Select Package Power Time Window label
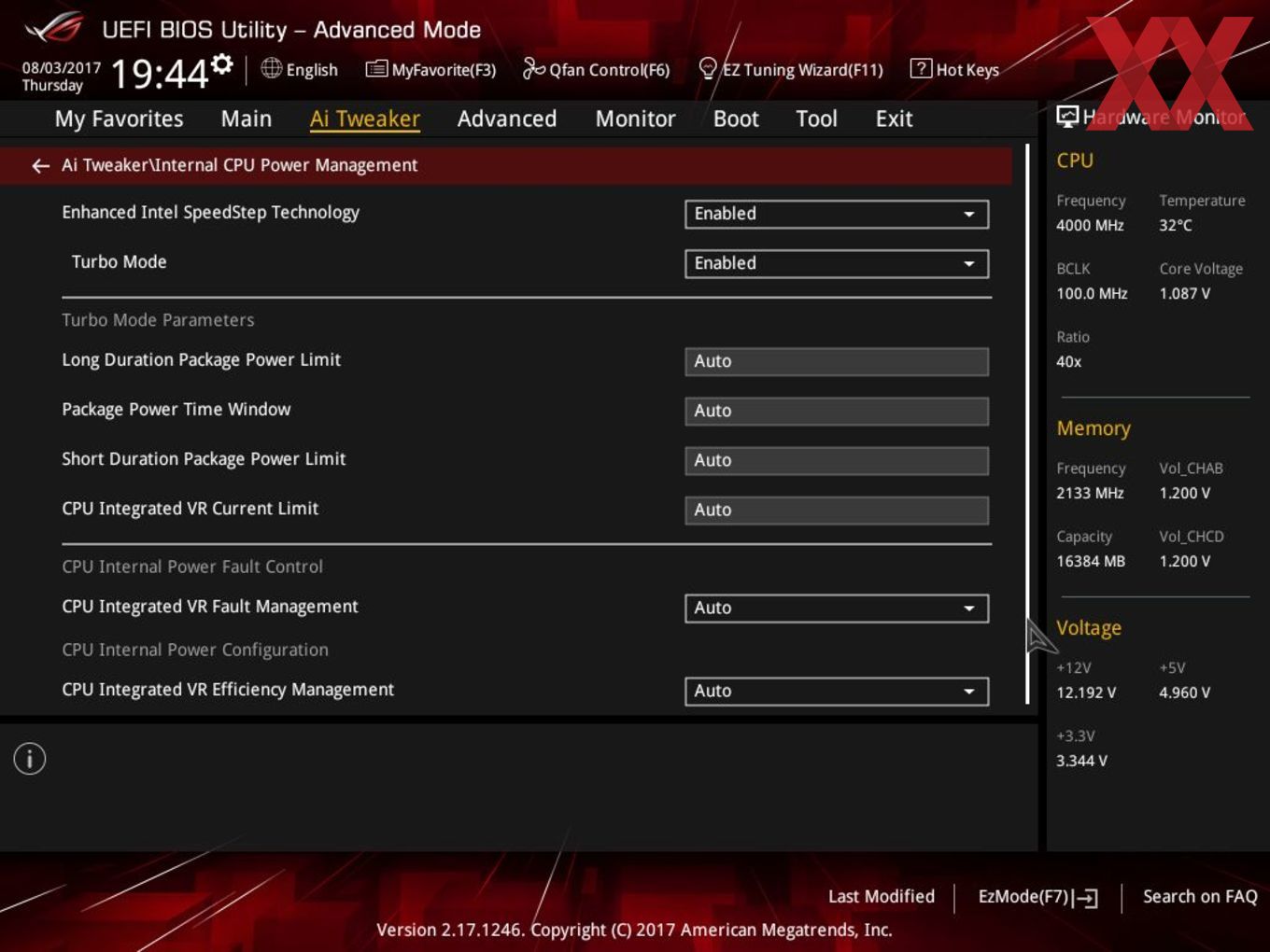Viewport: 1270px width, 952px height. point(176,410)
